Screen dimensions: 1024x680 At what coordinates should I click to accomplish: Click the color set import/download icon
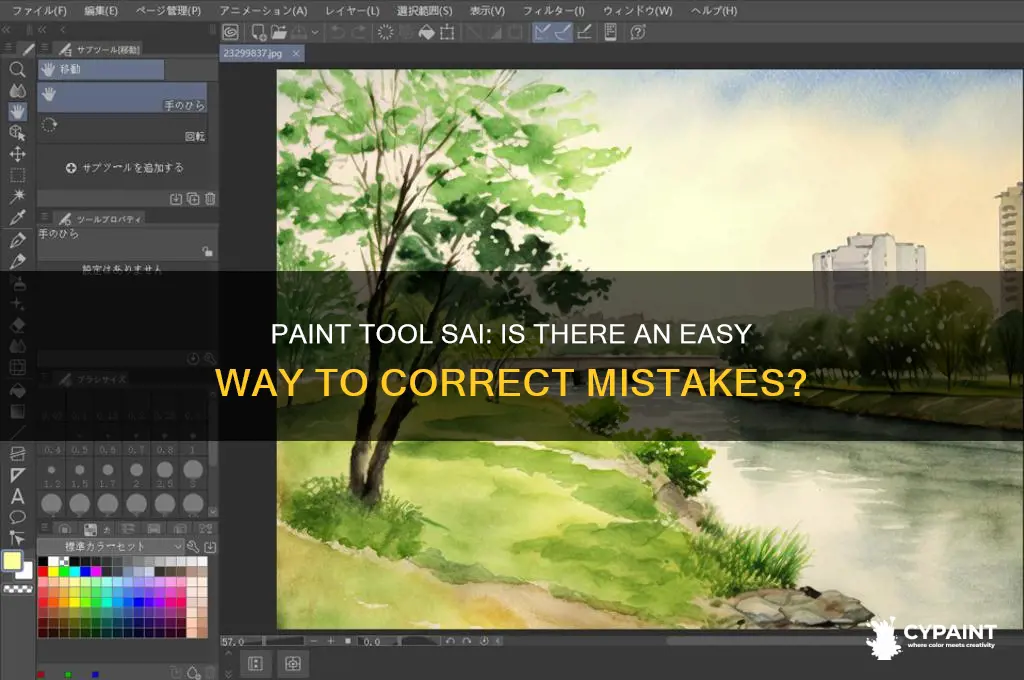pyautogui.click(x=210, y=546)
